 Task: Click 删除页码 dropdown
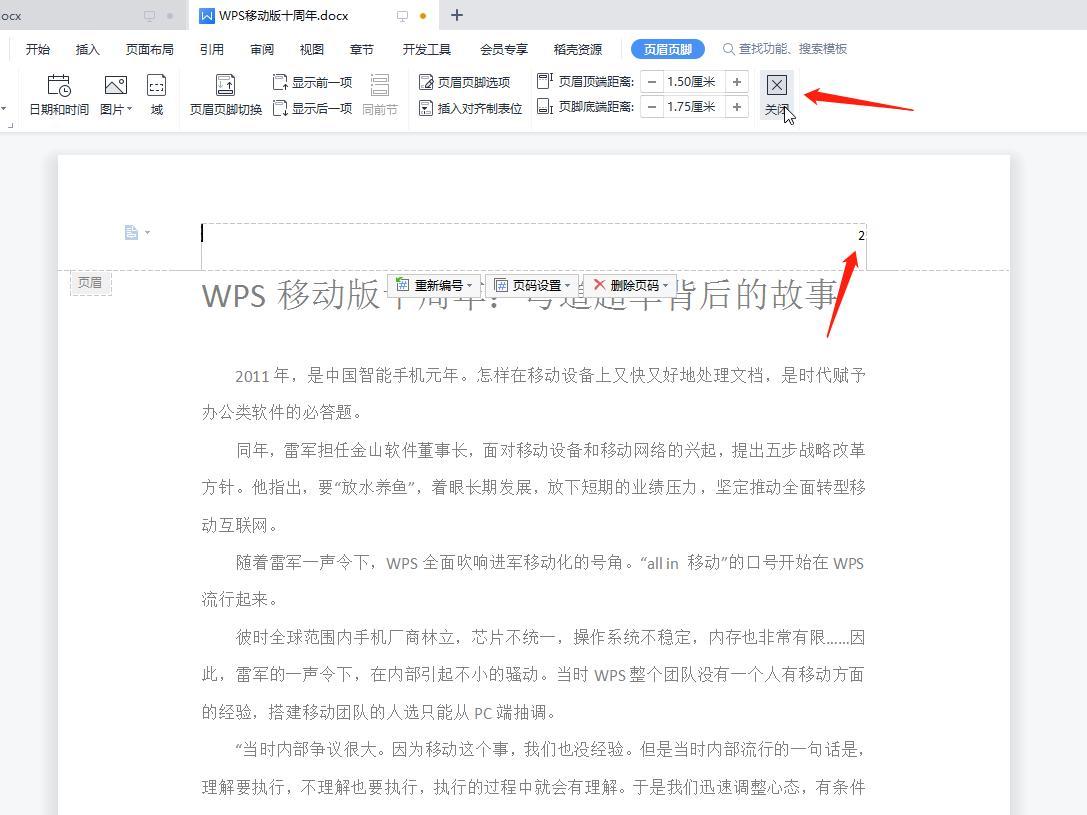pos(631,285)
